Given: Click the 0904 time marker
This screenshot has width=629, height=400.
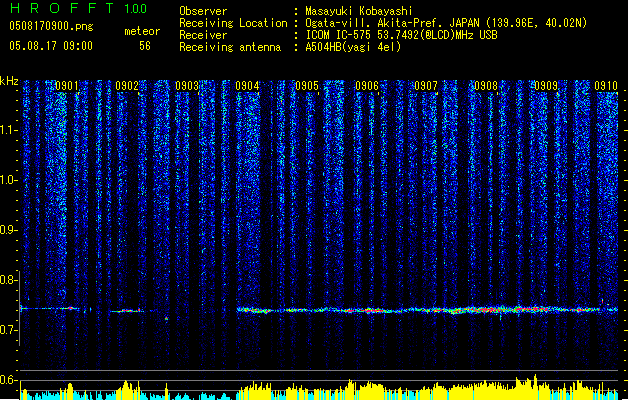Looking at the screenshot, I should click(x=247, y=86).
